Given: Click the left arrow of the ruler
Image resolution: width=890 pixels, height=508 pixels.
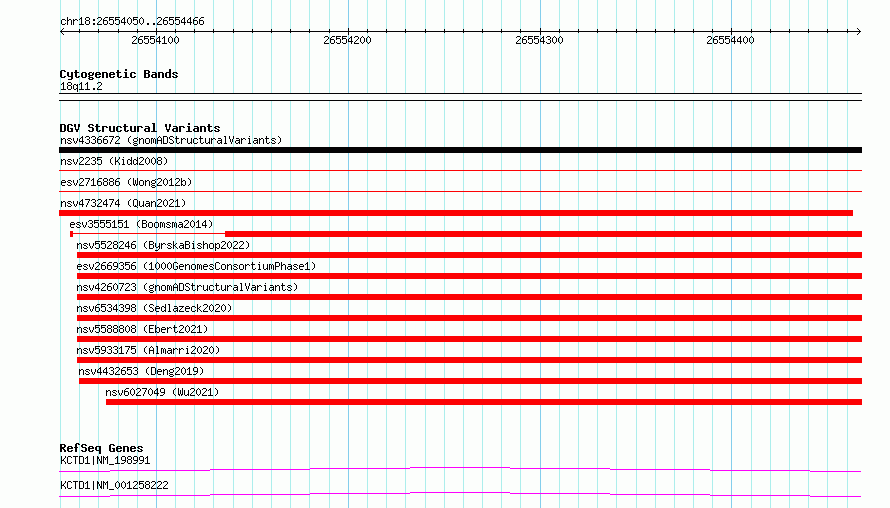Looking at the screenshot, I should (62, 32).
